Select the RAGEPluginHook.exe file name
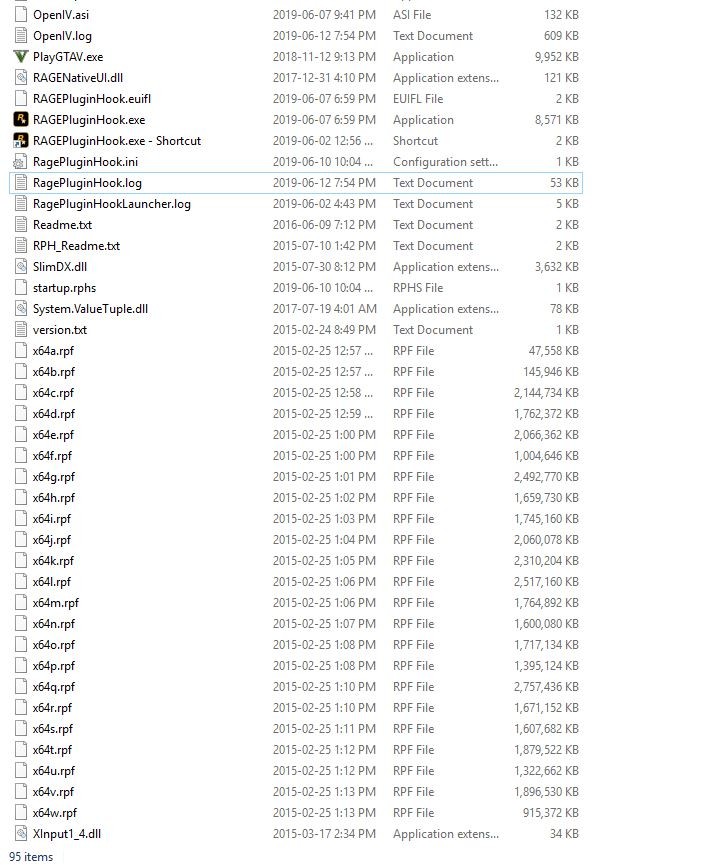 (x=89, y=120)
